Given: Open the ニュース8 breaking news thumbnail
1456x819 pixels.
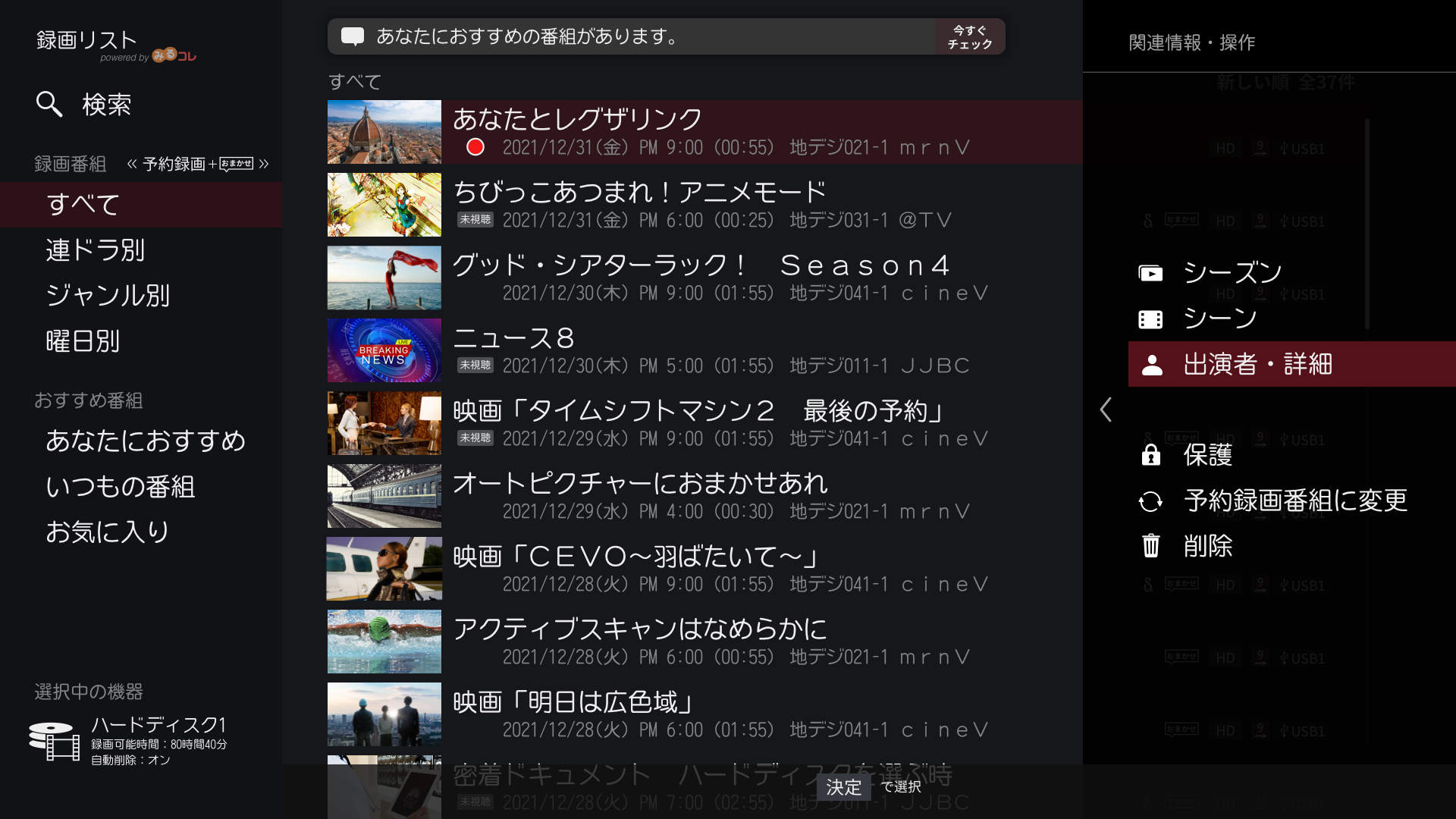Looking at the screenshot, I should click(384, 350).
